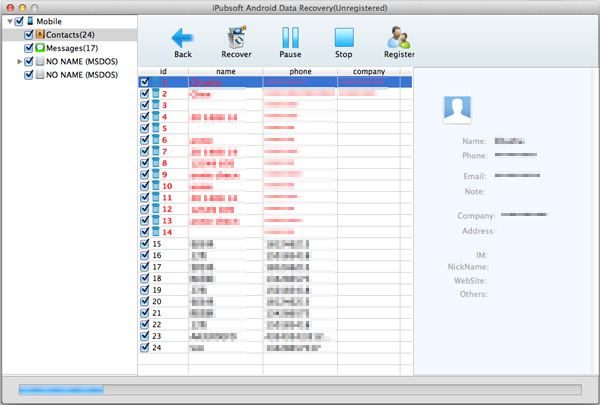
Task: Toggle the Messages(17) checkbox
Action: [x=29, y=48]
